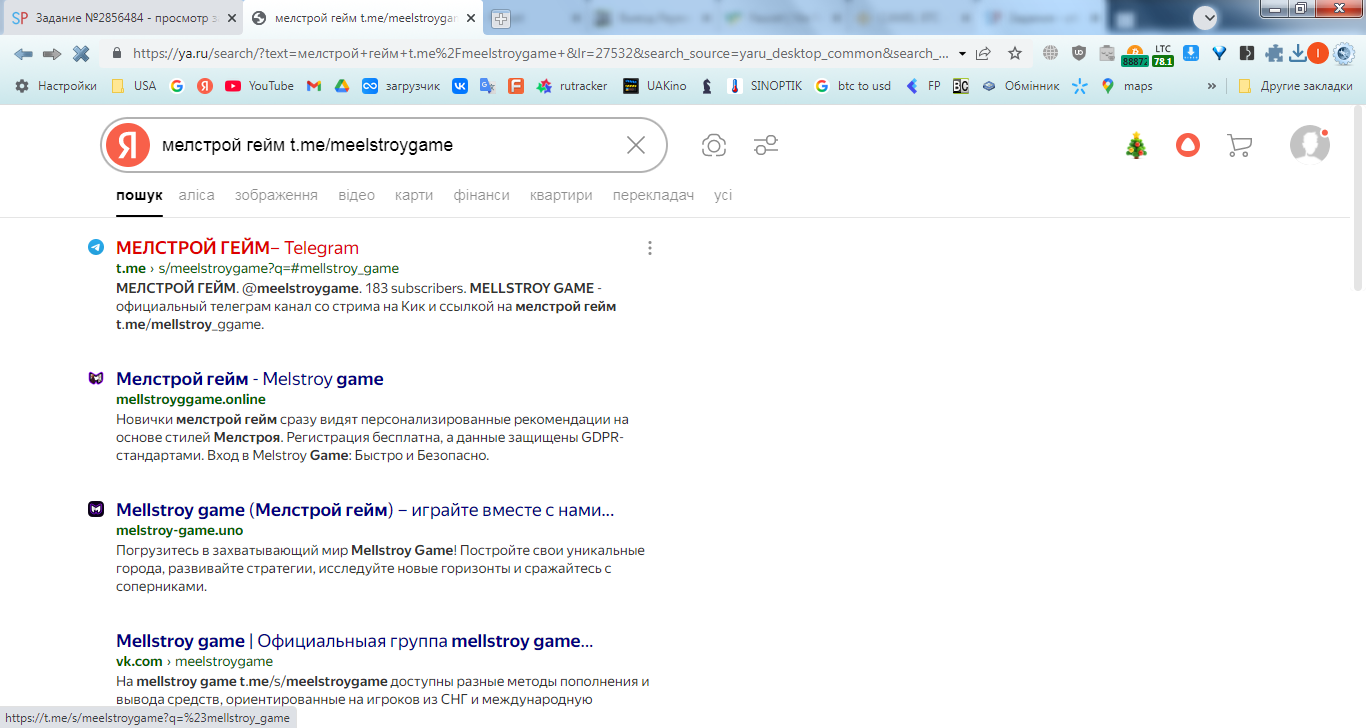Viewport: 1366px width, 728px height.
Task: Open the Yandex account avatar menu
Action: 1310,145
